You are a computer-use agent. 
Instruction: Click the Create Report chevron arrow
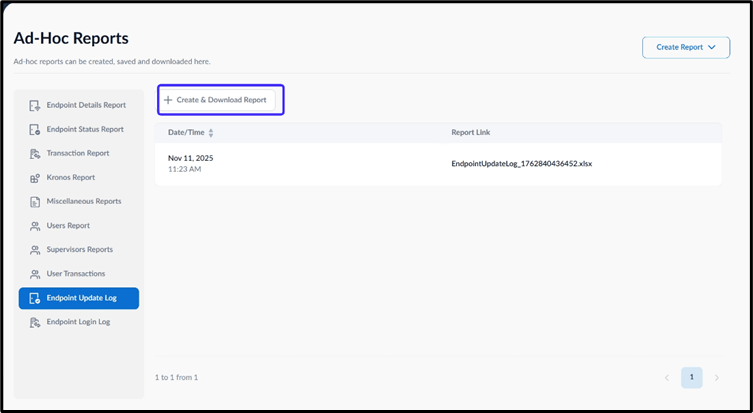pos(712,47)
